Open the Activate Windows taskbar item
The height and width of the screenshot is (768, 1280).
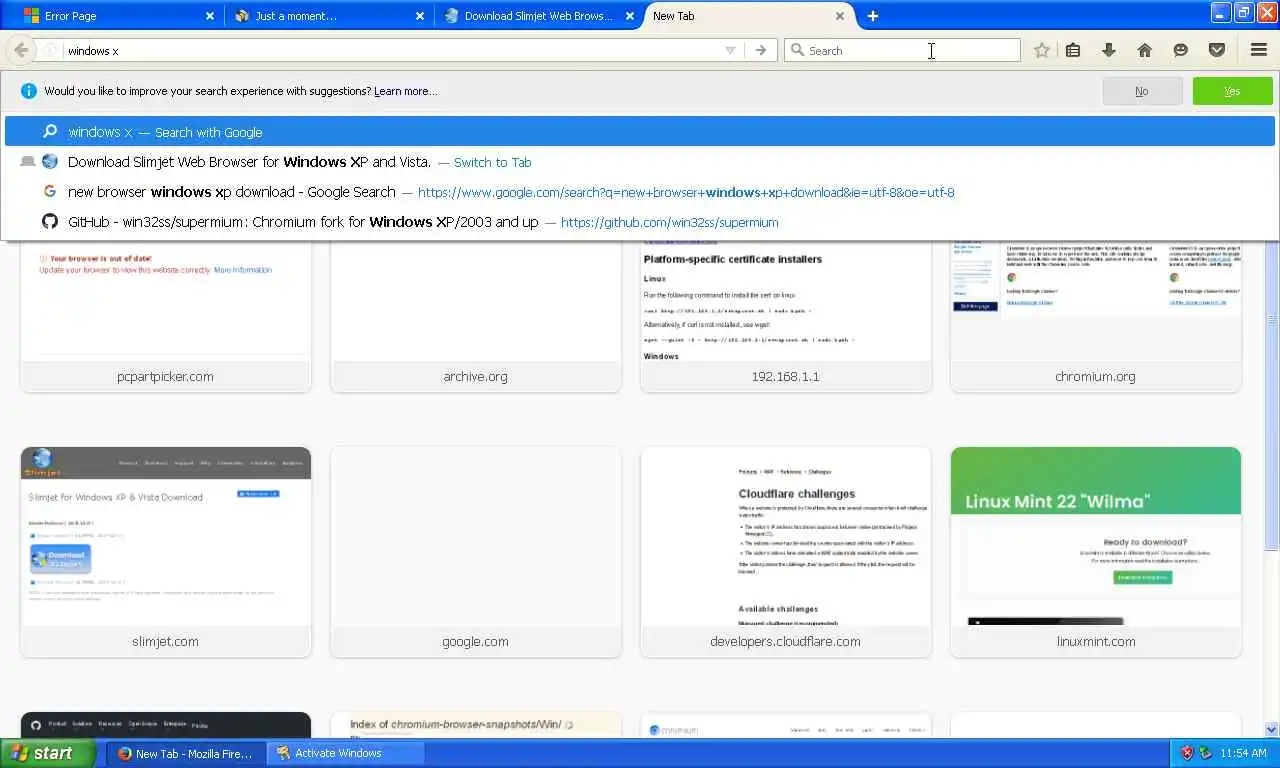tap(346, 753)
